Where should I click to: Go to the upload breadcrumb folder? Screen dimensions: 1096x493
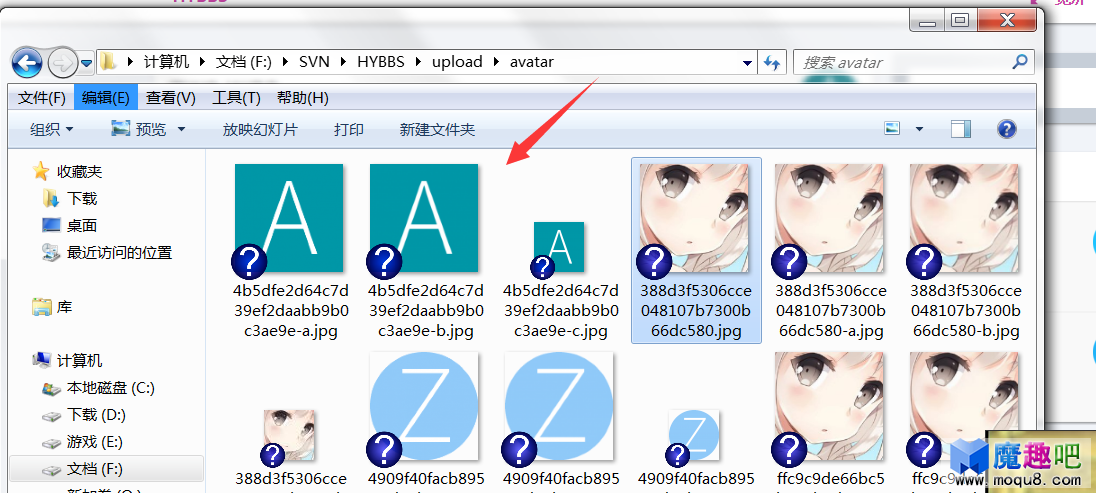[457, 62]
